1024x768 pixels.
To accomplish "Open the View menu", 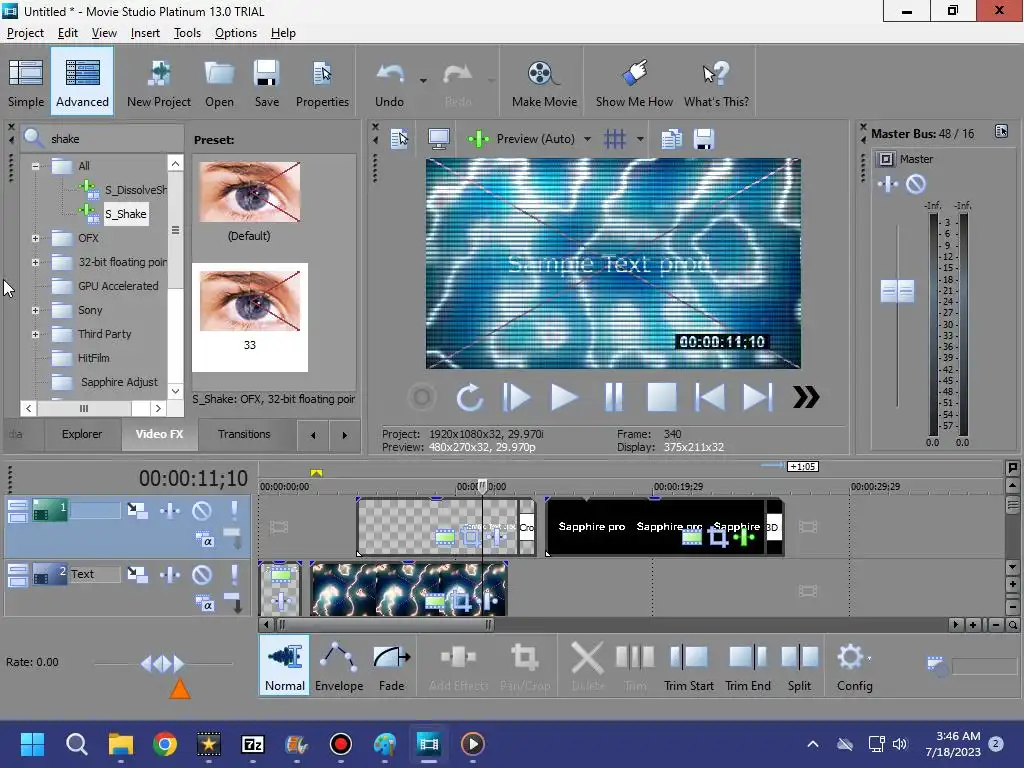I will click(x=104, y=33).
